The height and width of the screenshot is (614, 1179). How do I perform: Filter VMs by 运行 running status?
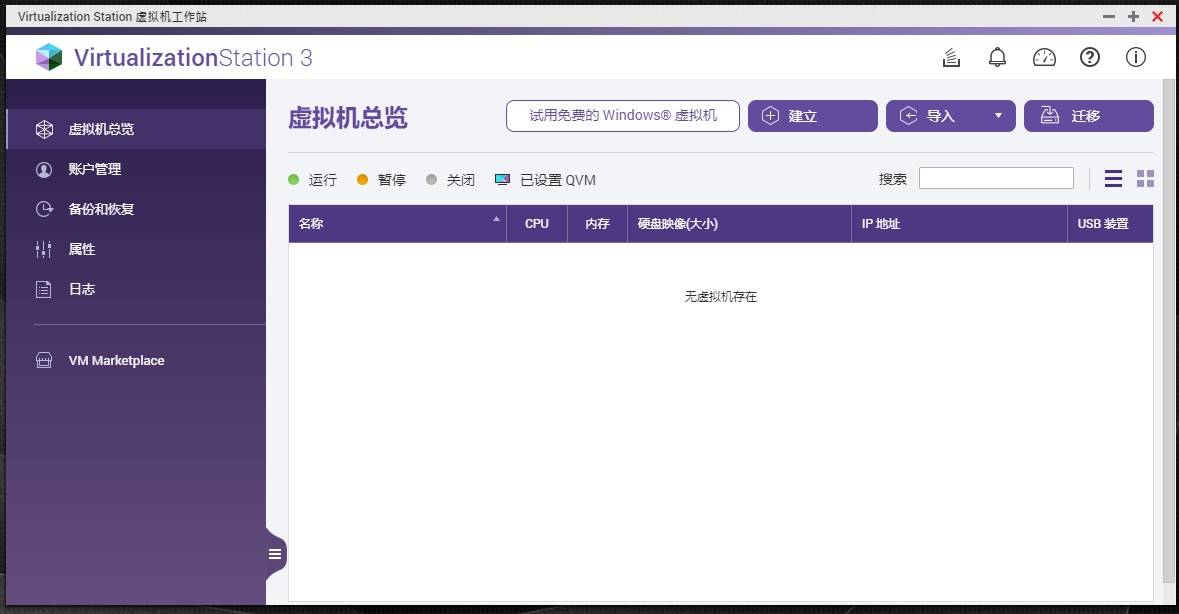pos(314,180)
